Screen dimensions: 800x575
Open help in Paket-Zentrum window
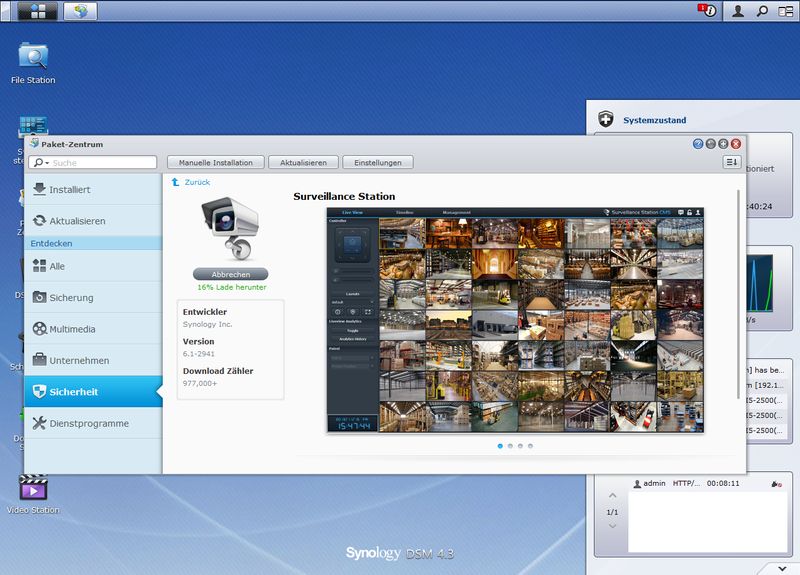point(698,144)
